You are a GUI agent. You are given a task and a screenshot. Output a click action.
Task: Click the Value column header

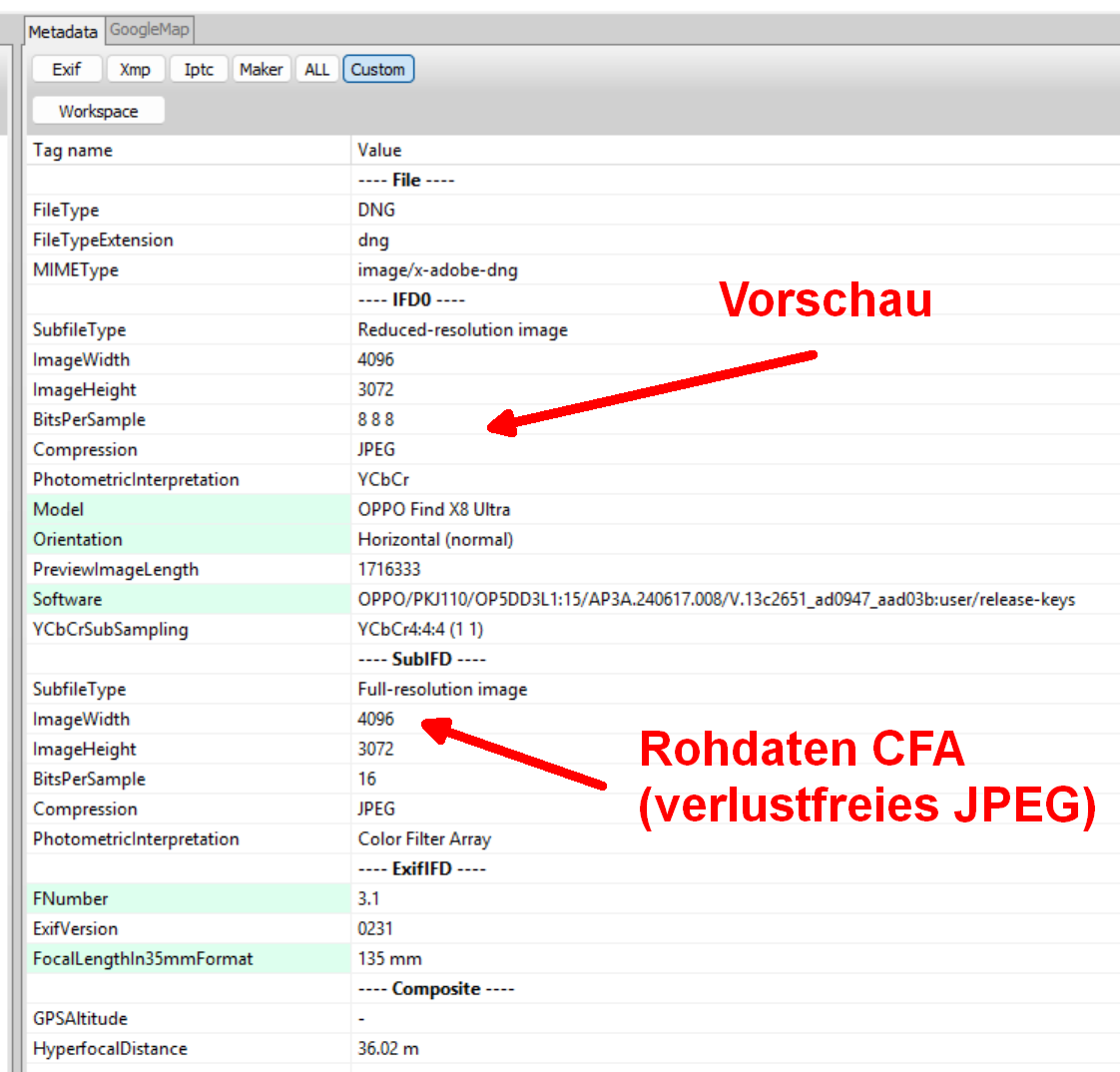(379, 150)
